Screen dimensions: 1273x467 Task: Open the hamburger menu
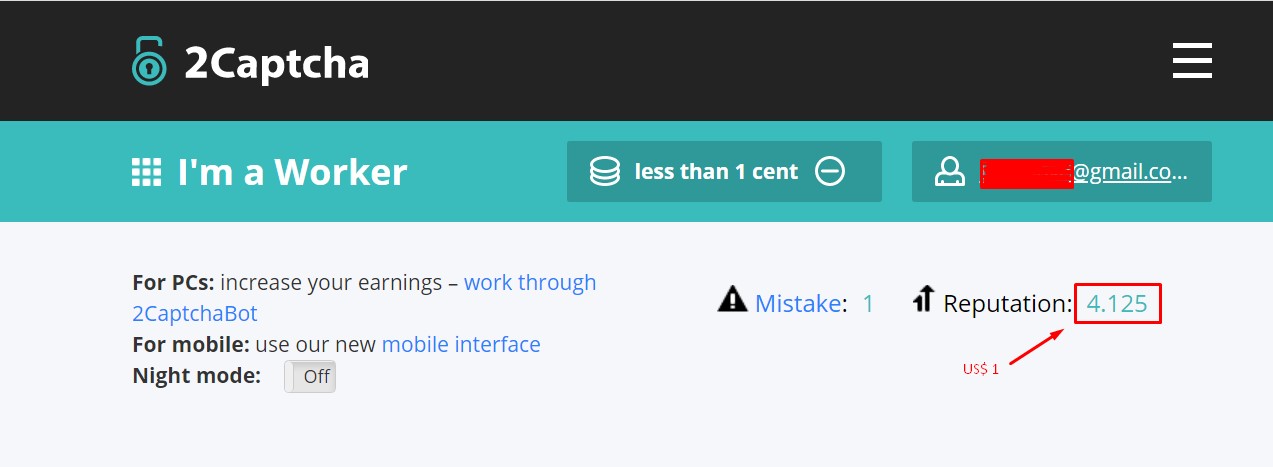click(1192, 61)
